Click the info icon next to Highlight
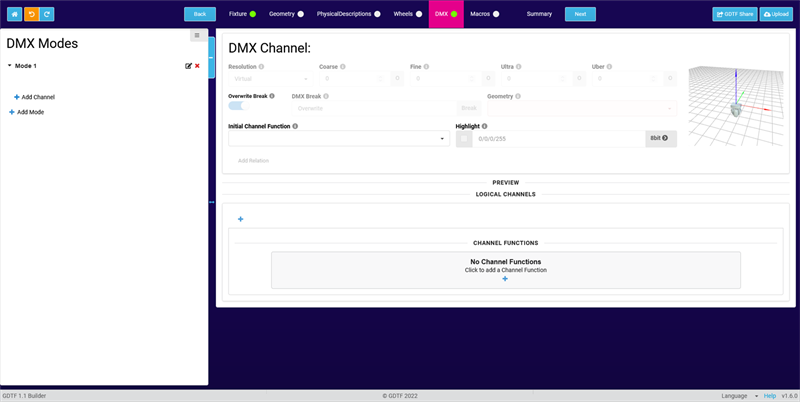Screen dimensions: 800x402 (485, 126)
